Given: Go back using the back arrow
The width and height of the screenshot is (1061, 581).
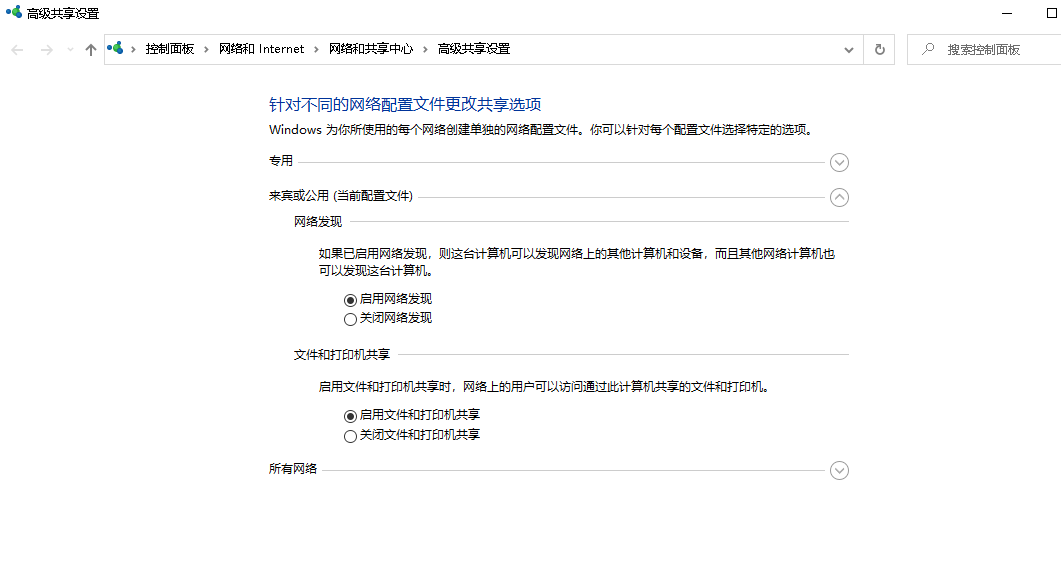Looking at the screenshot, I should click(18, 49).
